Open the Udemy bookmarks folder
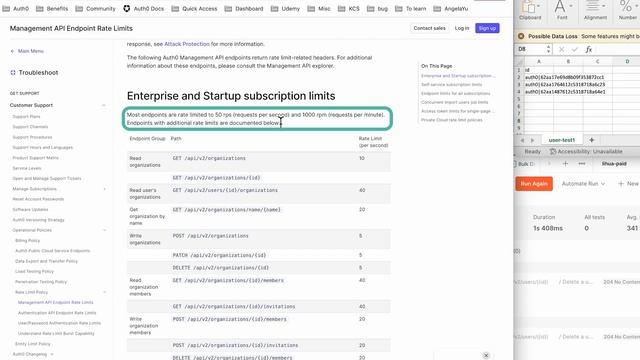This screenshot has width=640, height=360. tap(285, 9)
